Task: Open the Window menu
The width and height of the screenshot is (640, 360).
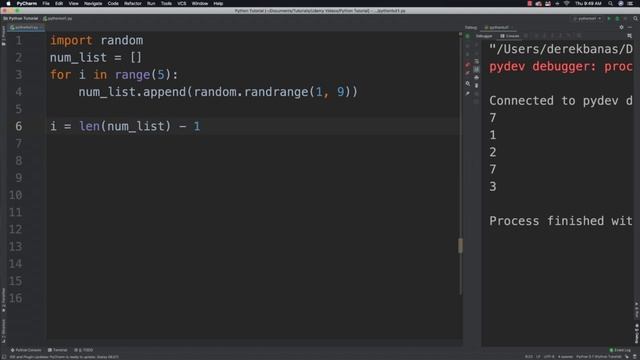Action: tap(200, 3)
